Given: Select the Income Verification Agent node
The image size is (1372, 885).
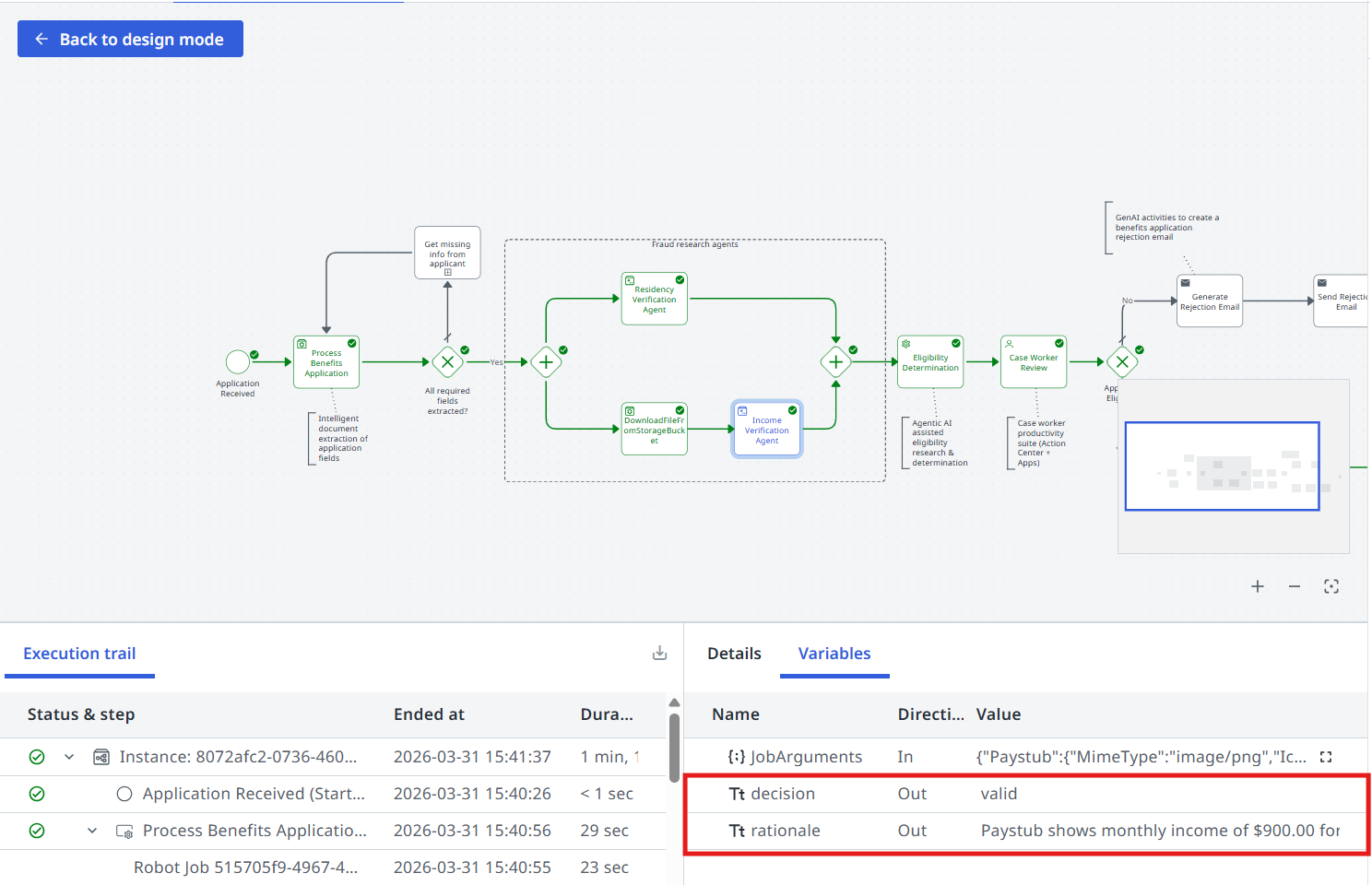Looking at the screenshot, I should [x=767, y=430].
